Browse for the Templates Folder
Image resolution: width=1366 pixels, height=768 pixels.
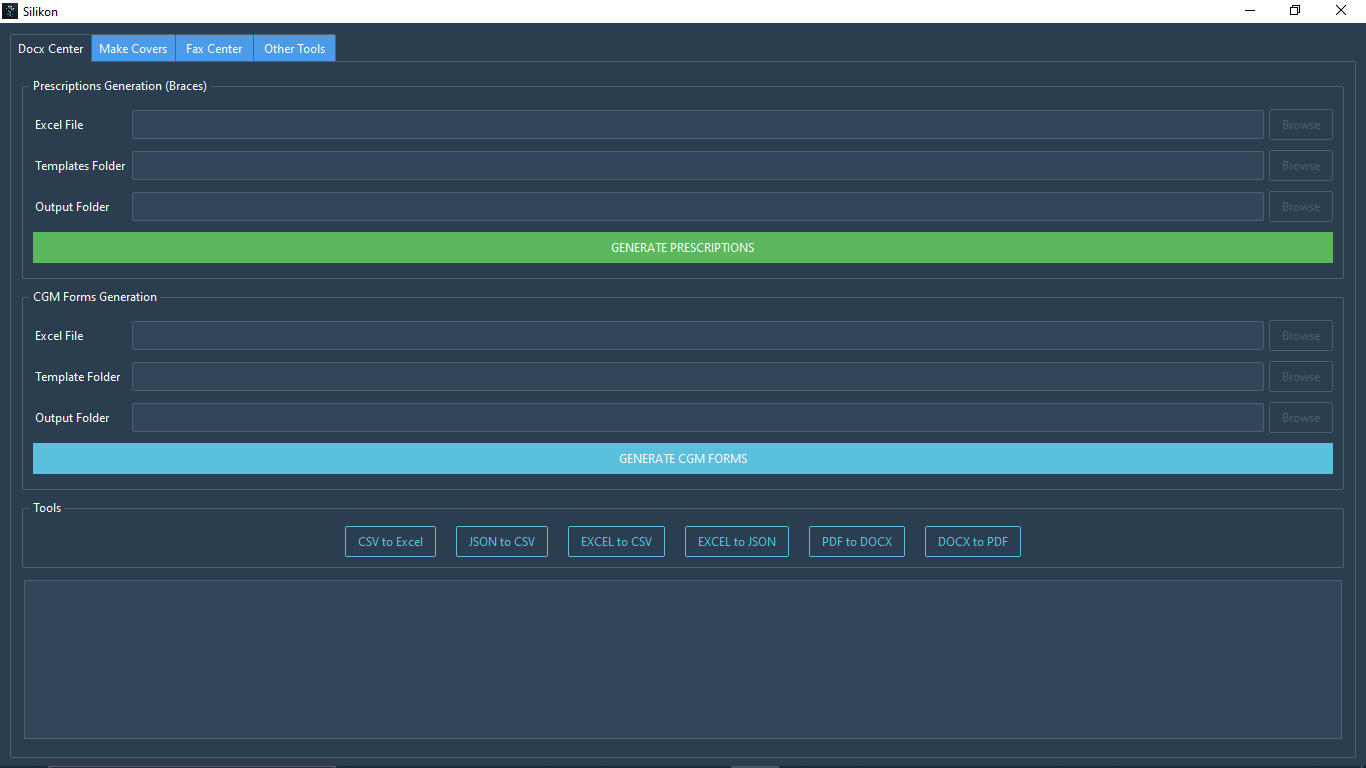(1301, 166)
